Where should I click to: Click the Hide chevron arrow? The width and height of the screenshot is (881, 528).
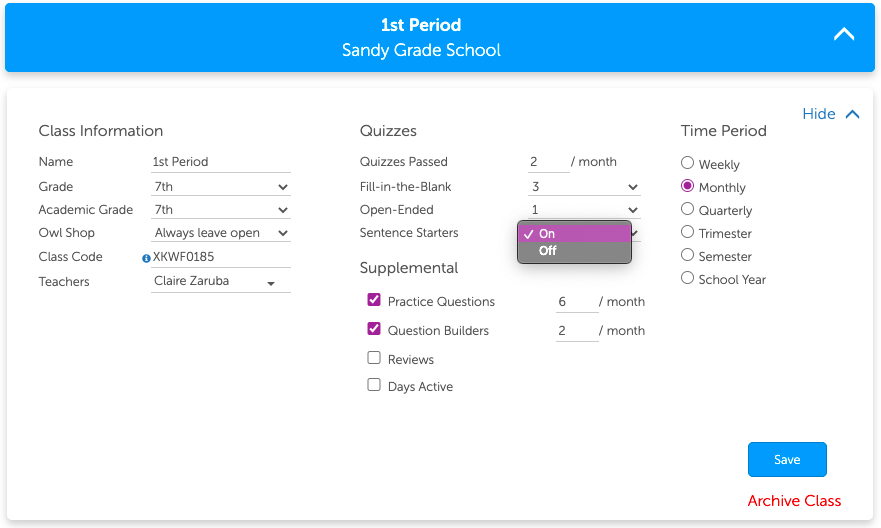coord(852,114)
